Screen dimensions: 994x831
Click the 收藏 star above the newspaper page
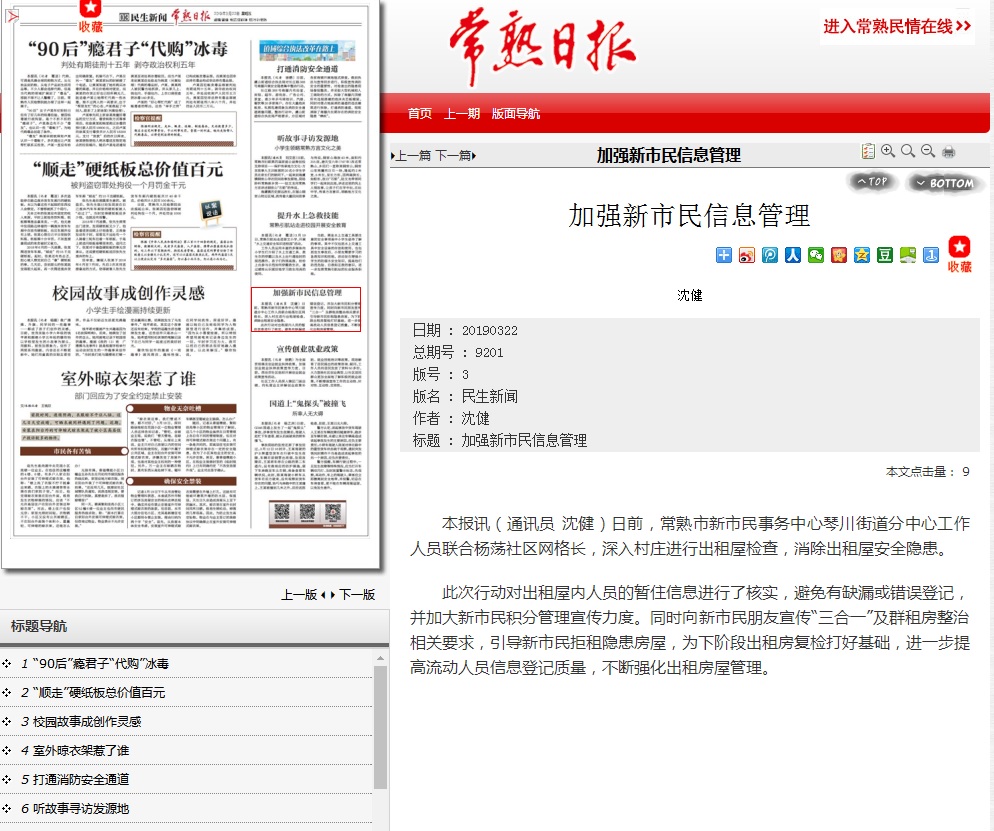point(90,16)
